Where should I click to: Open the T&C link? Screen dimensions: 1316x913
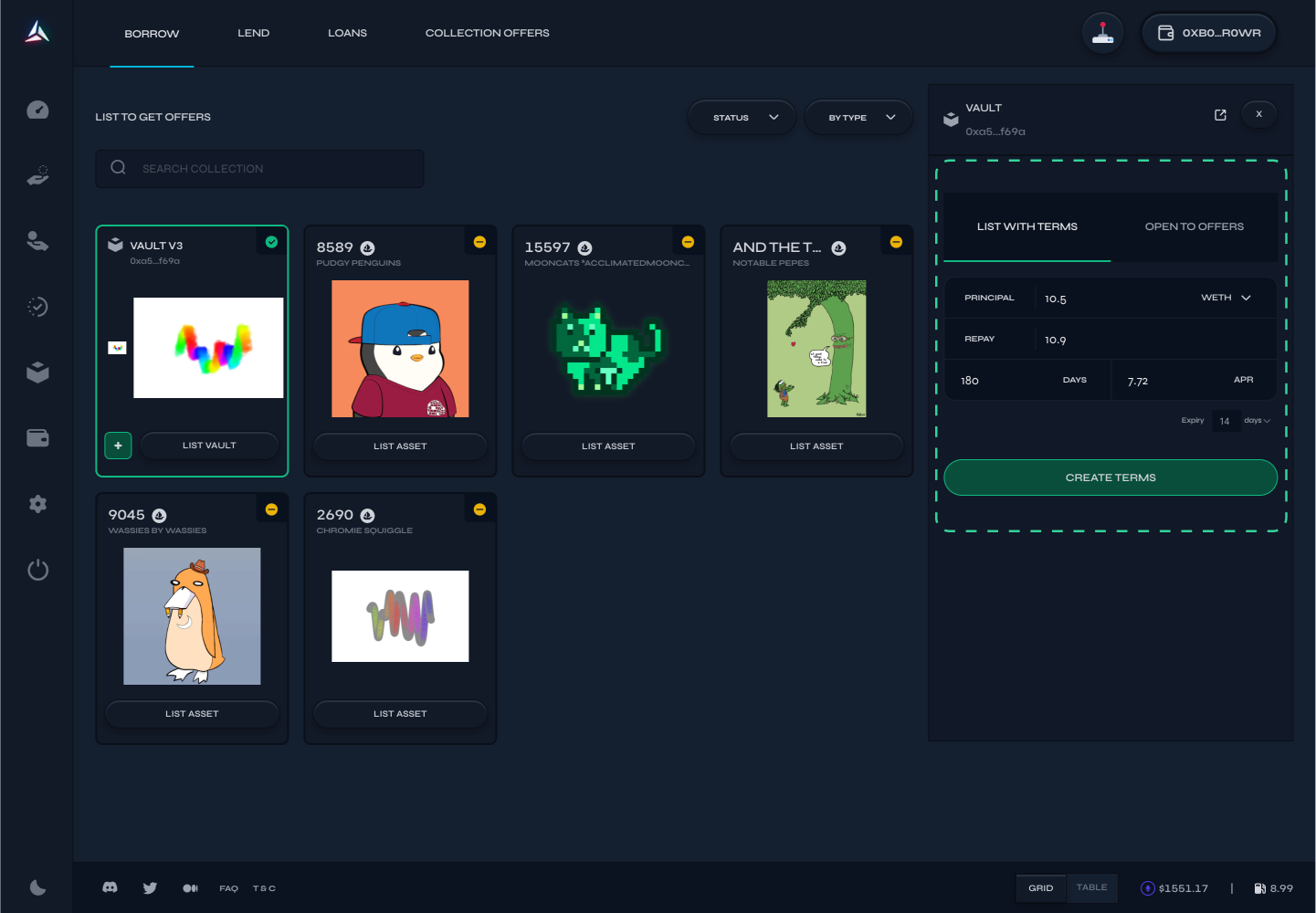click(x=264, y=888)
